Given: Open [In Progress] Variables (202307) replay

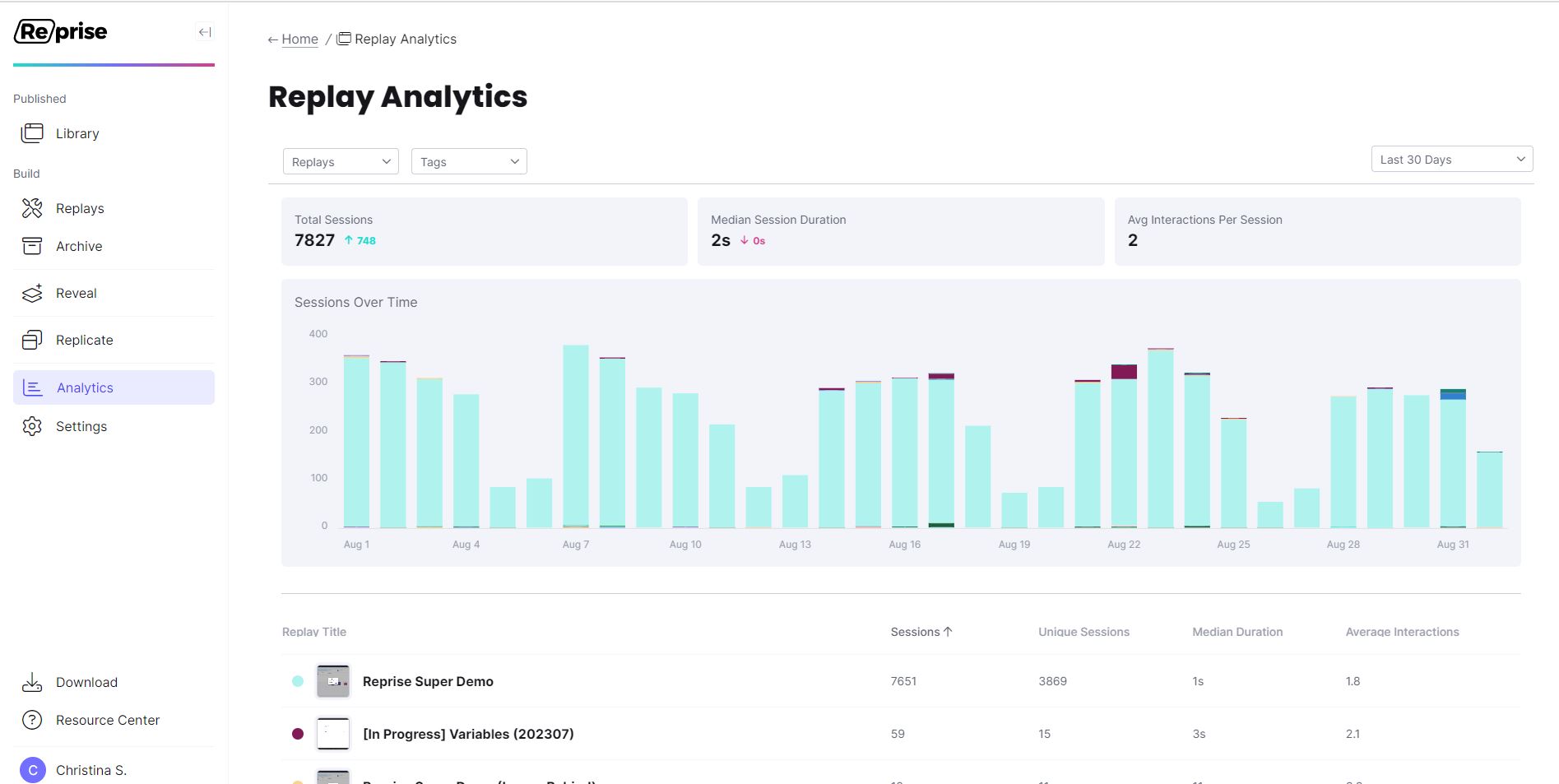Looking at the screenshot, I should click(x=468, y=734).
